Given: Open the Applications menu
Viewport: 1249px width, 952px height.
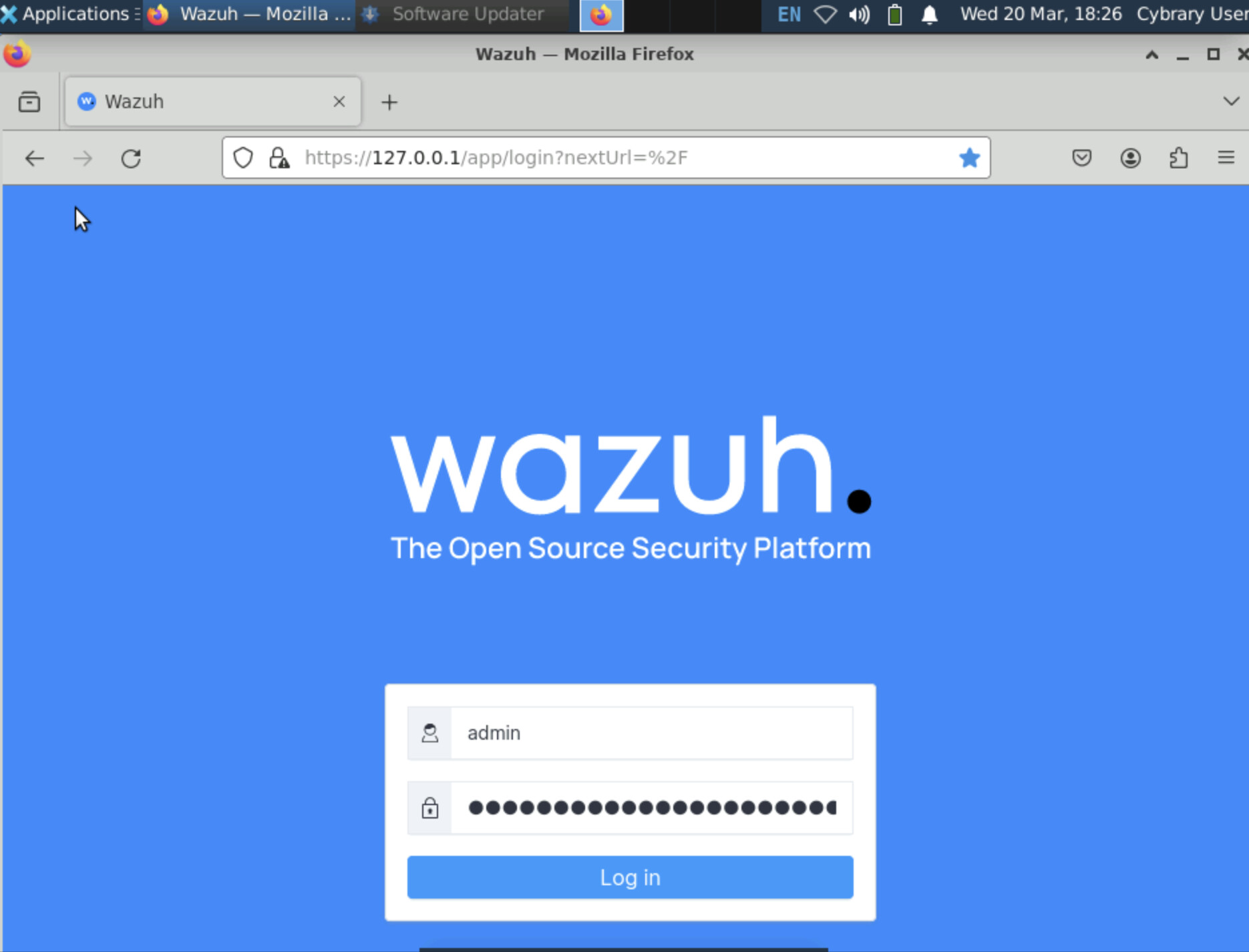Looking at the screenshot, I should coord(70,14).
